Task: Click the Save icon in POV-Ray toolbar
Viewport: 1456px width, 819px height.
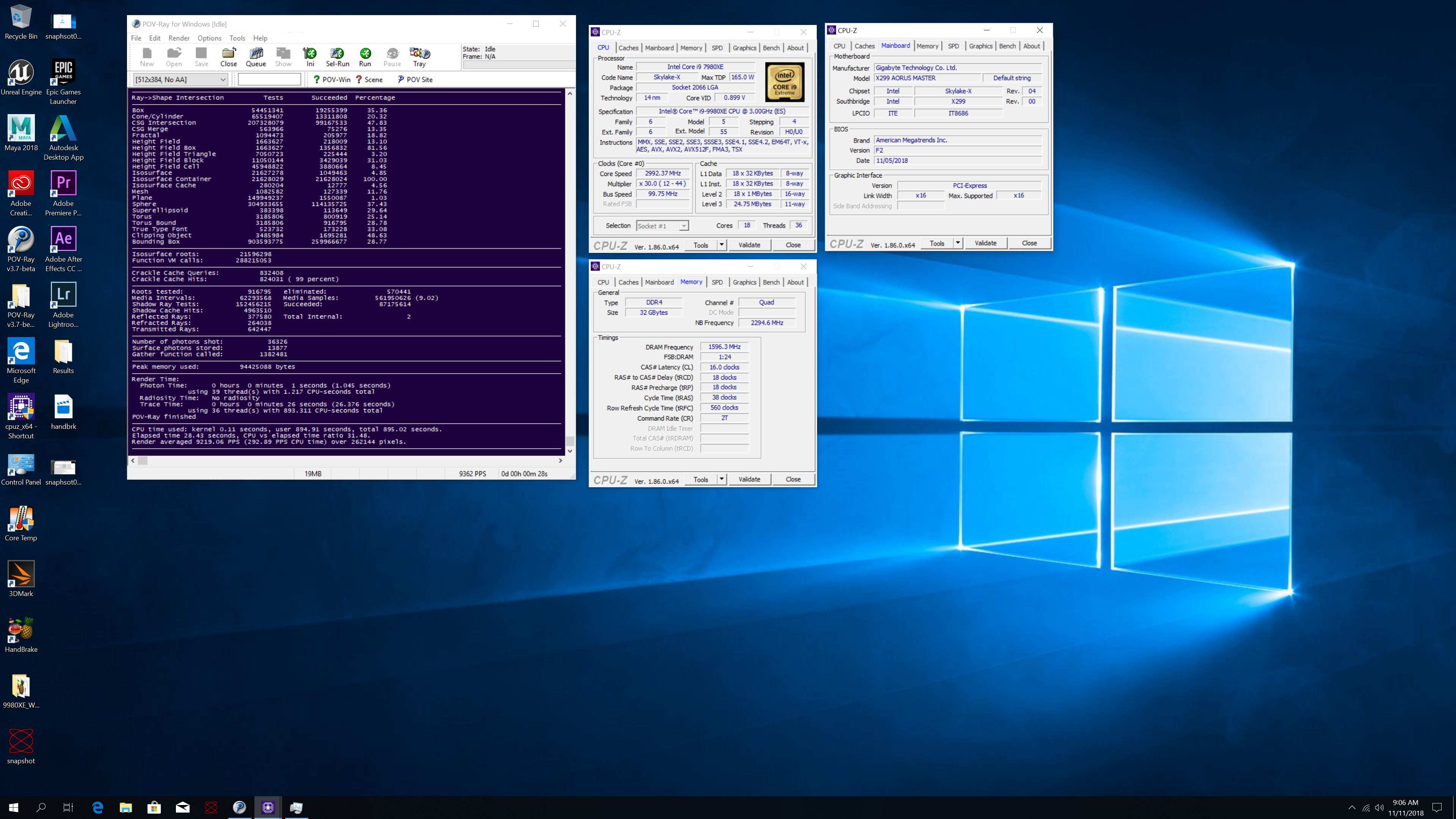Action: click(201, 57)
